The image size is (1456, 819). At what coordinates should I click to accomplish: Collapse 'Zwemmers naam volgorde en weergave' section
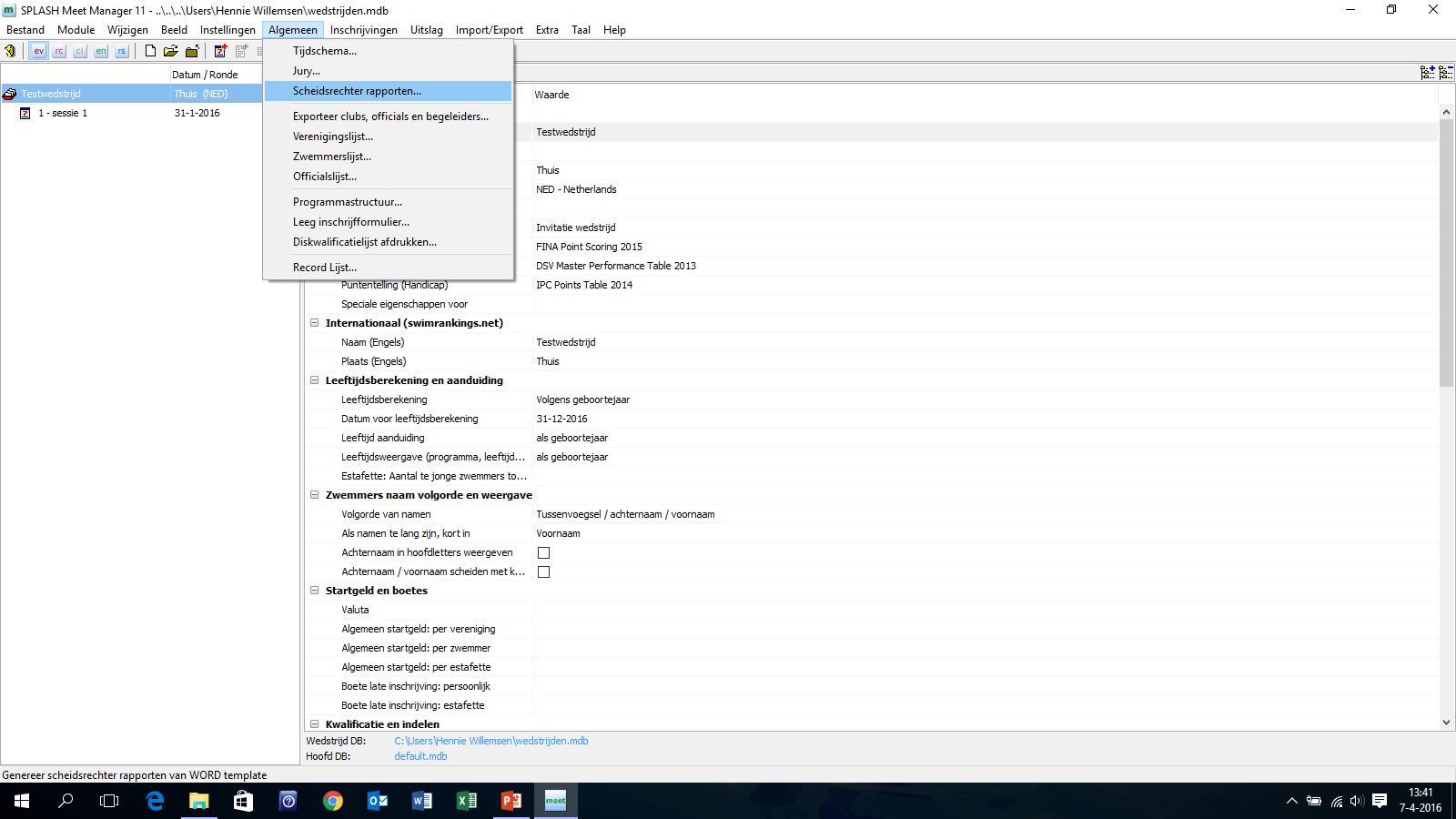click(315, 495)
